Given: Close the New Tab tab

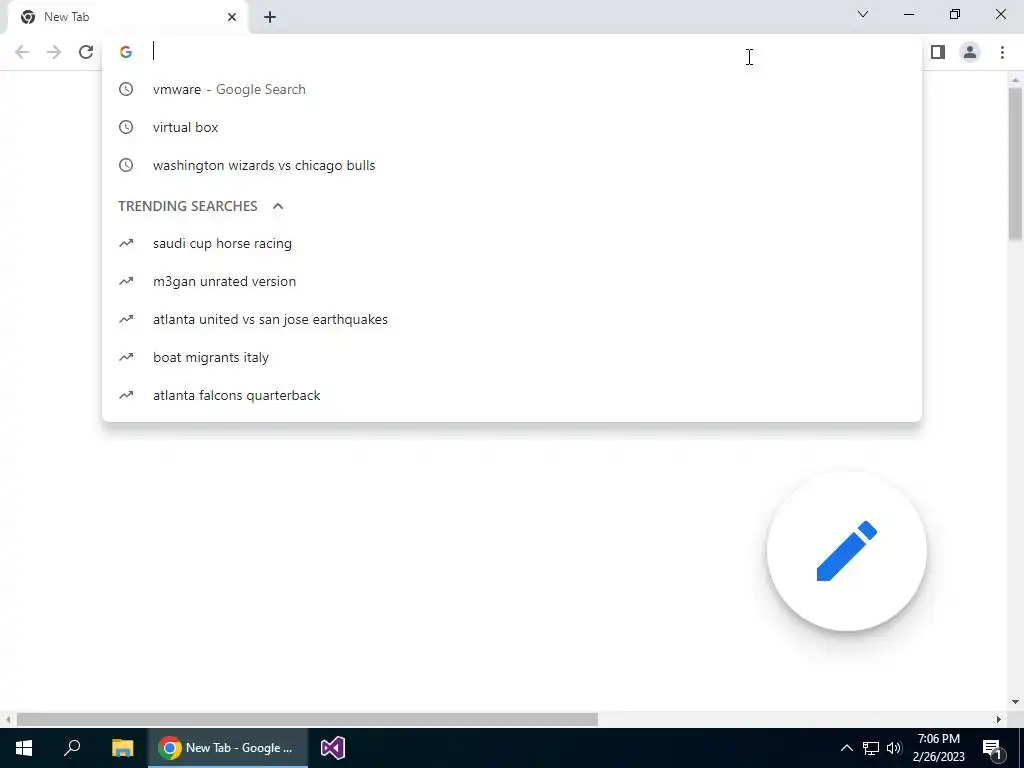Looking at the screenshot, I should (232, 17).
